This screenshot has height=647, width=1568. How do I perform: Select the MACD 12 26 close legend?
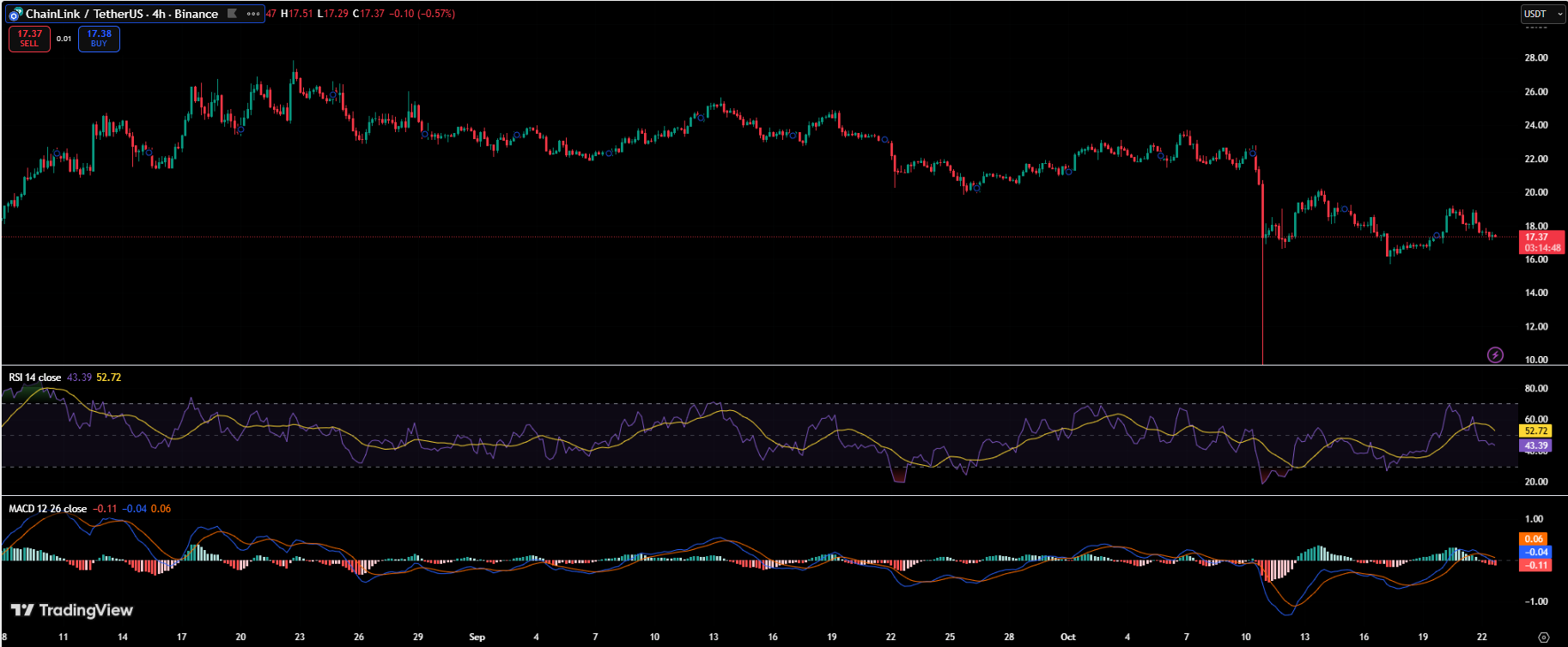(48, 509)
